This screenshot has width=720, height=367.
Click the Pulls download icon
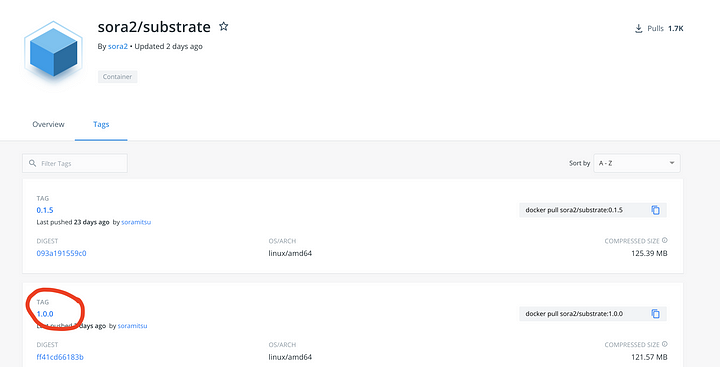tap(638, 28)
